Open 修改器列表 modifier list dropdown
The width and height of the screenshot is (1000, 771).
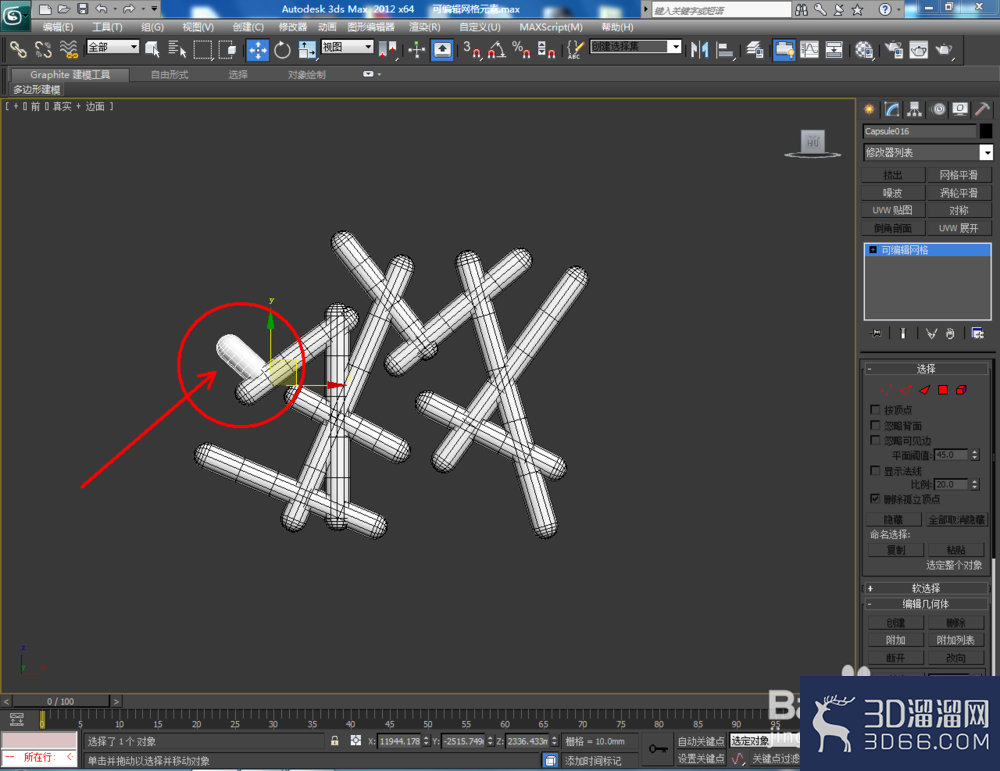click(928, 152)
